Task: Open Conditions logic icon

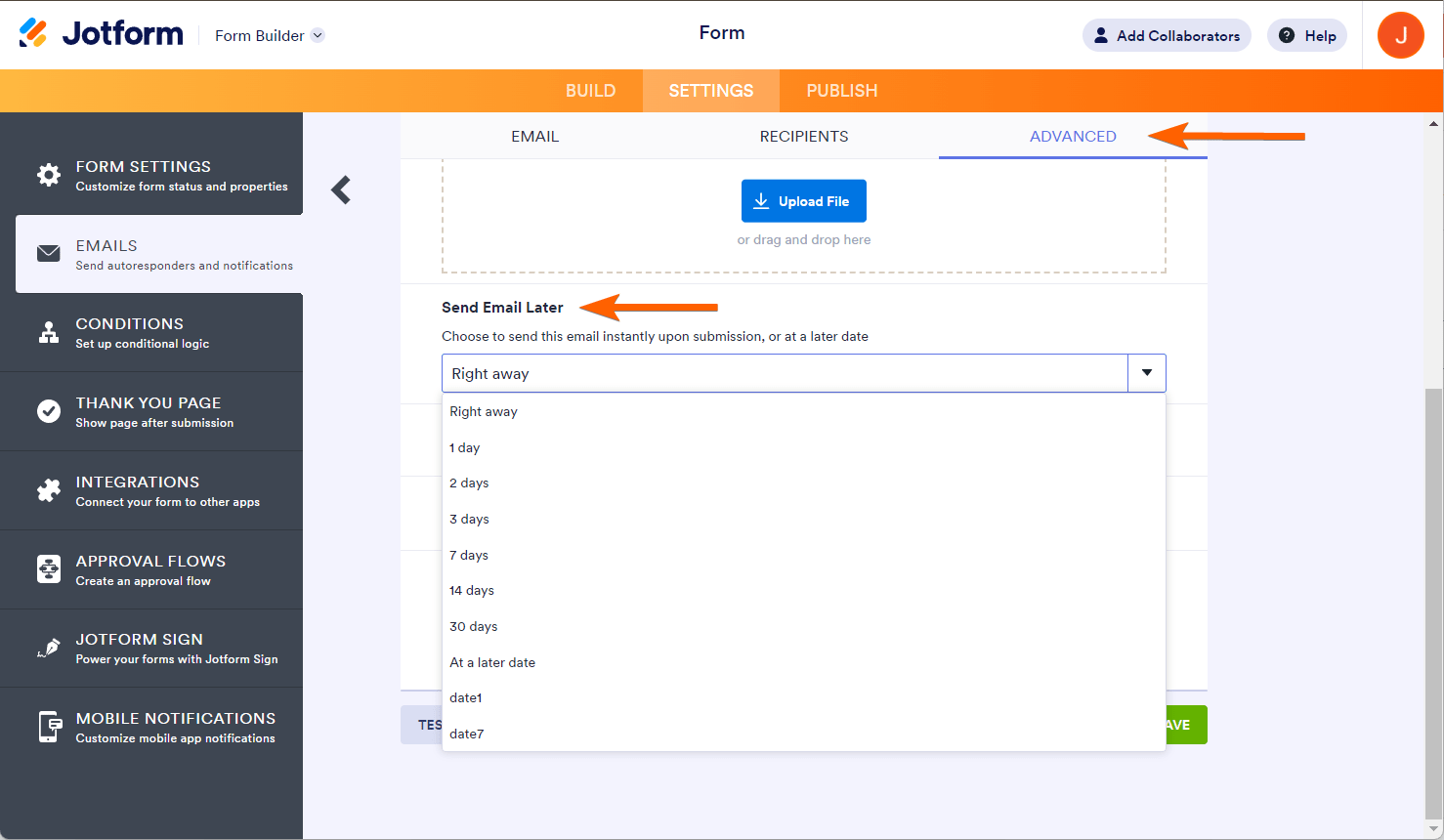Action: click(x=49, y=333)
